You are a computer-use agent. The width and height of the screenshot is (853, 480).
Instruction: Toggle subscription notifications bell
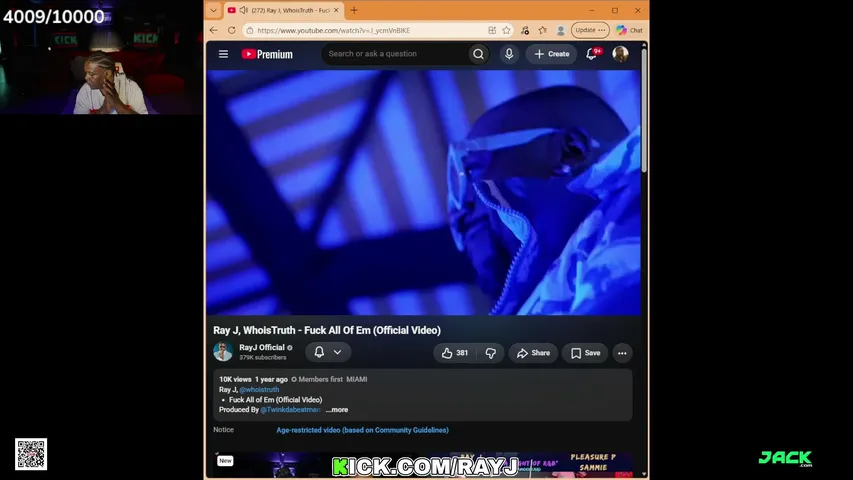(319, 352)
